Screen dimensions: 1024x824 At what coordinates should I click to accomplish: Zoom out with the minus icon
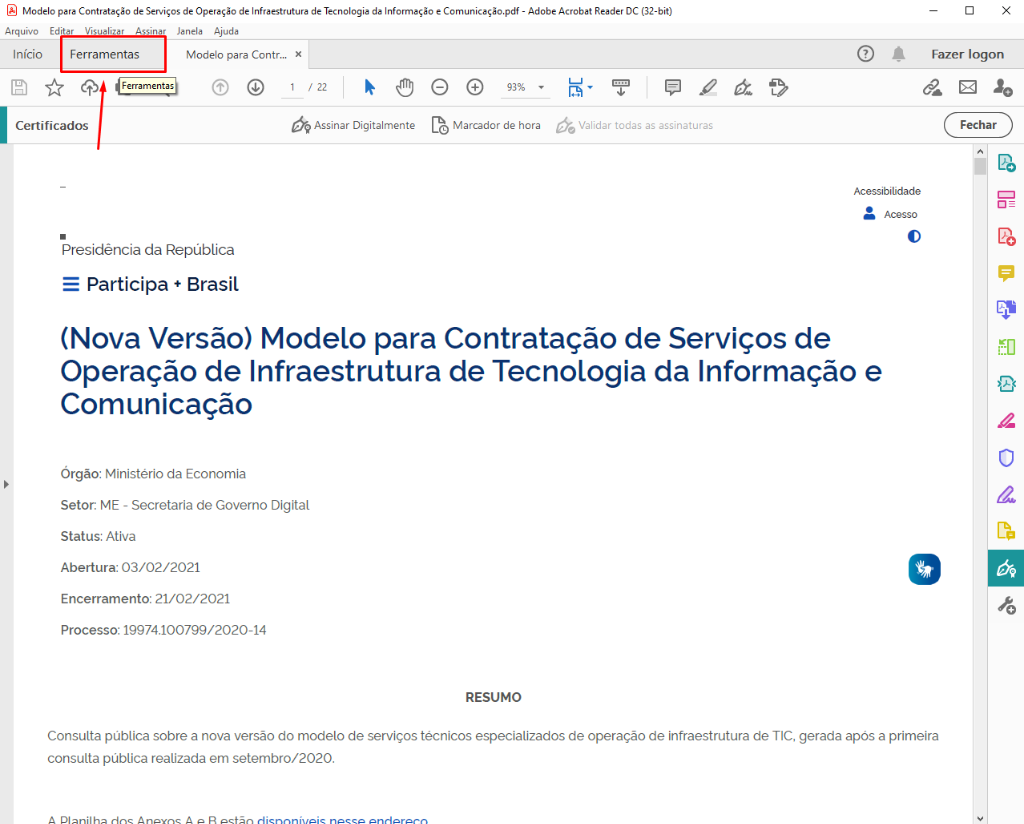[x=440, y=88]
